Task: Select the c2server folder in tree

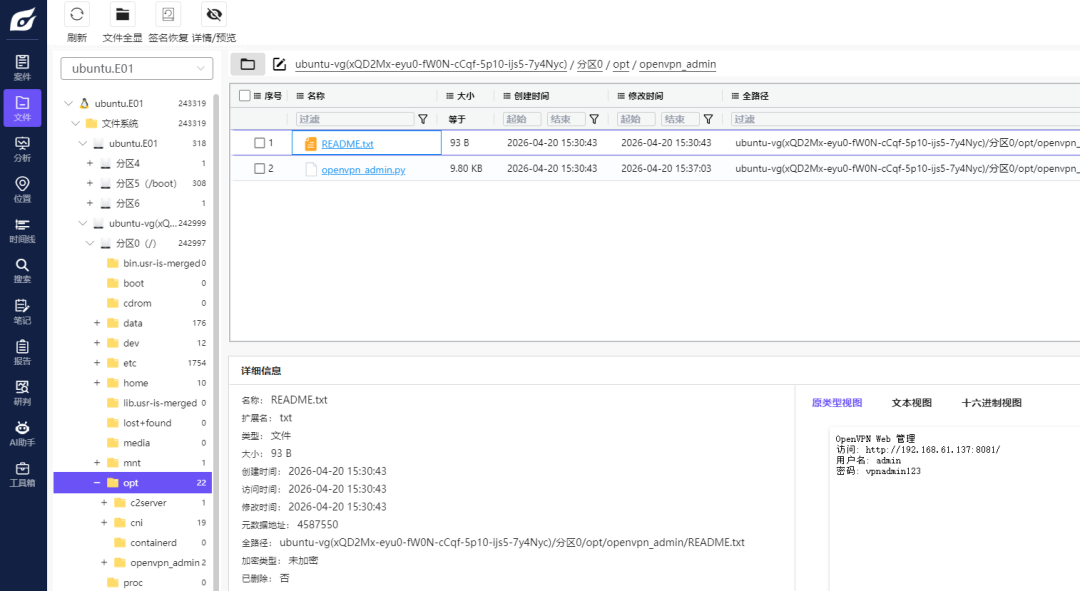Action: tap(148, 503)
